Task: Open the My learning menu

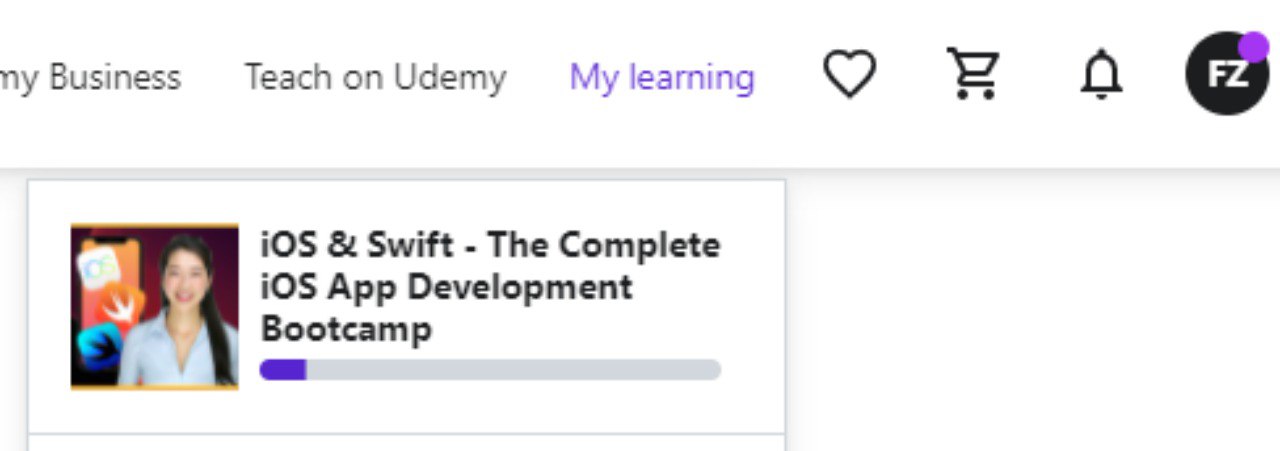Action: 662,77
